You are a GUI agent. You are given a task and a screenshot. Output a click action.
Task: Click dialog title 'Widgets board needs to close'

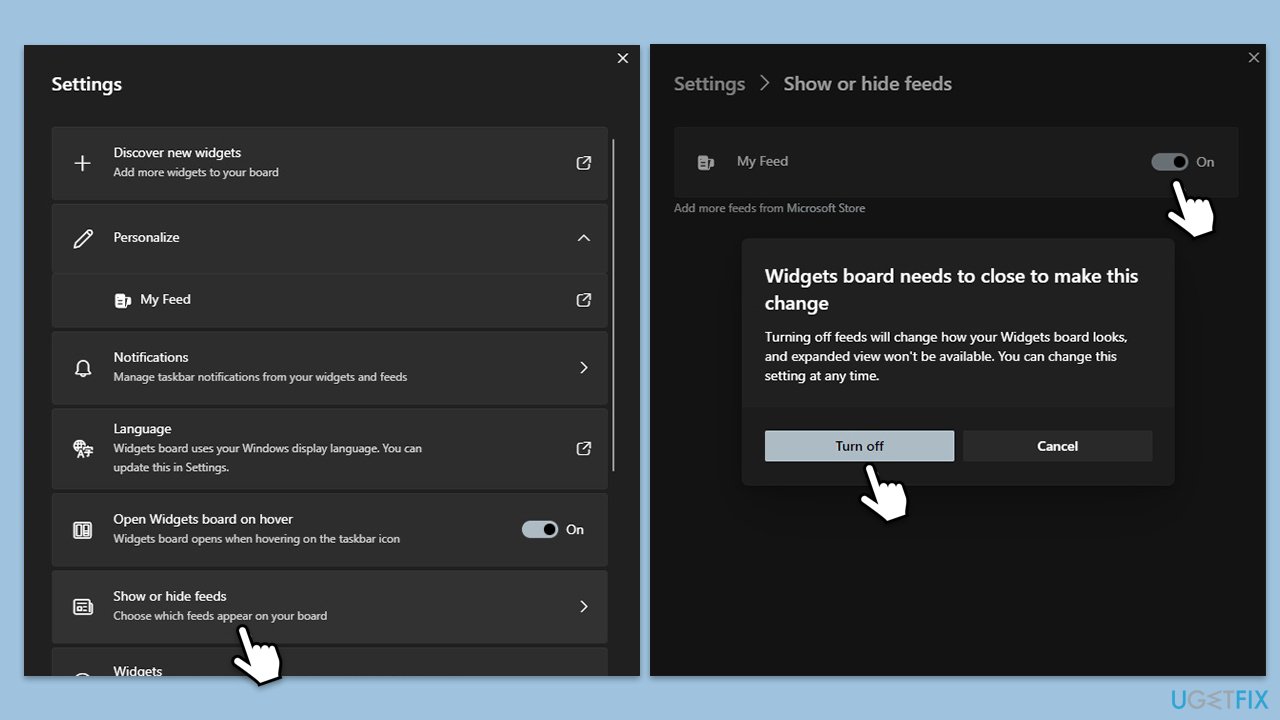tap(951, 290)
